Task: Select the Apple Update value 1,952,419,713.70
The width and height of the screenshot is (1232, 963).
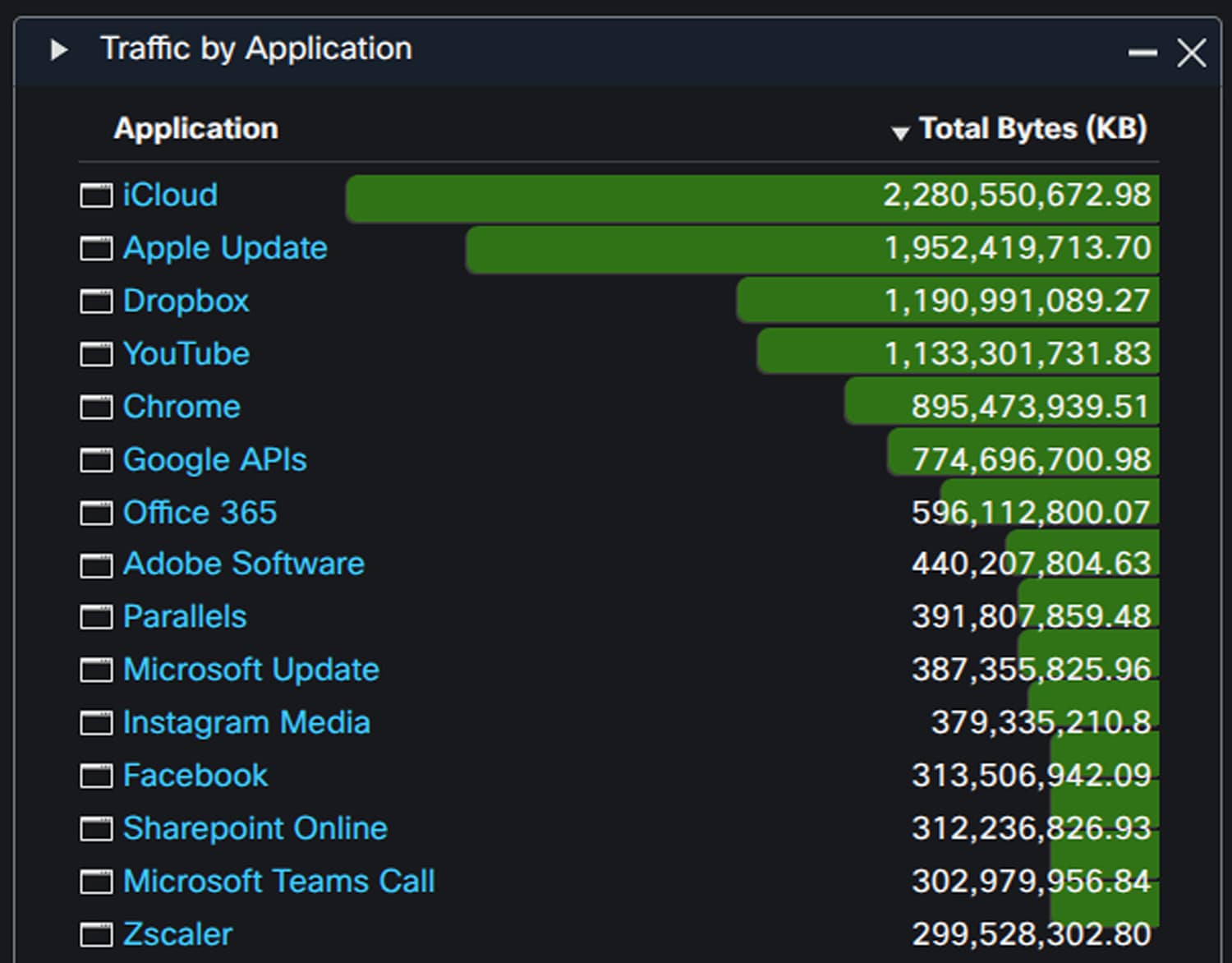Action: (x=1018, y=248)
